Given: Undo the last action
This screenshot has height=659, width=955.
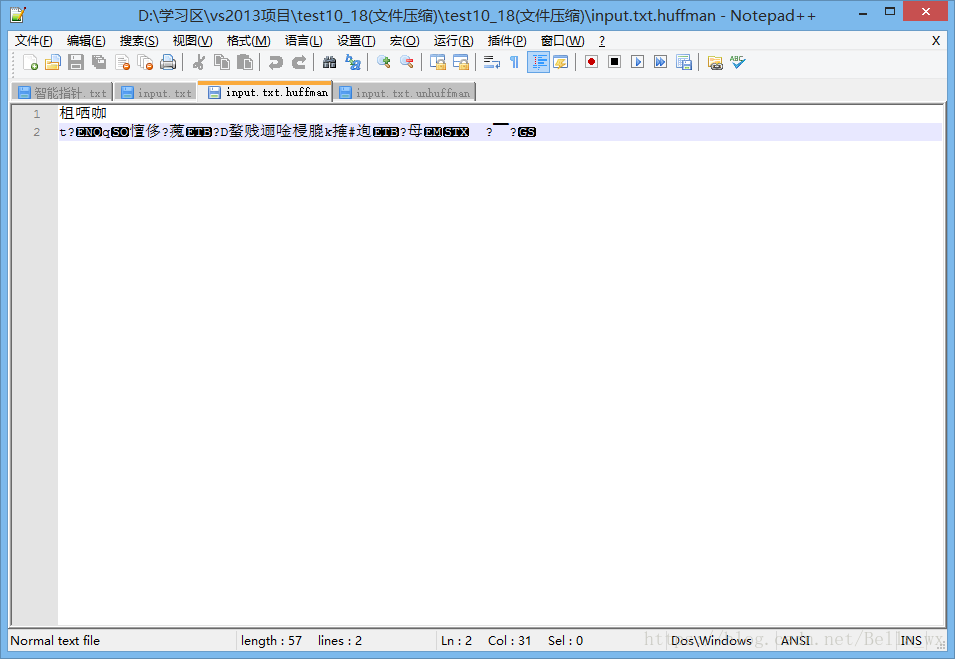Looking at the screenshot, I should point(275,62).
